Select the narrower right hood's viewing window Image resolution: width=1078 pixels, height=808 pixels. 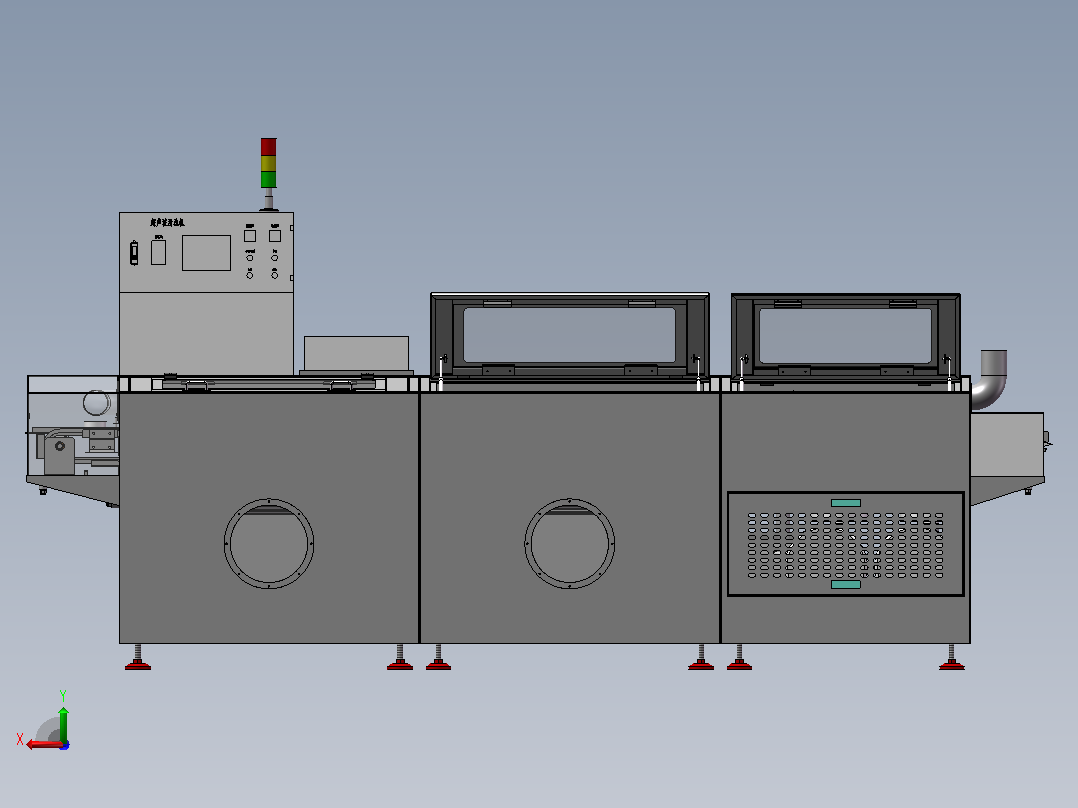click(x=845, y=336)
